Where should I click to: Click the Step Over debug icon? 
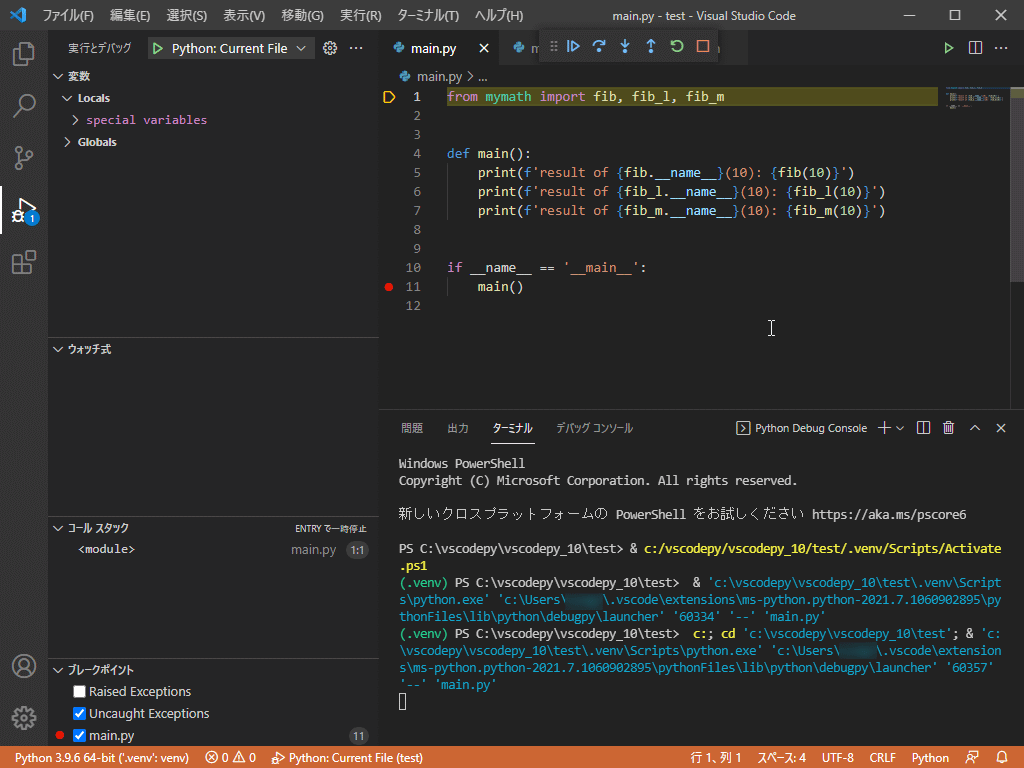(x=599, y=46)
